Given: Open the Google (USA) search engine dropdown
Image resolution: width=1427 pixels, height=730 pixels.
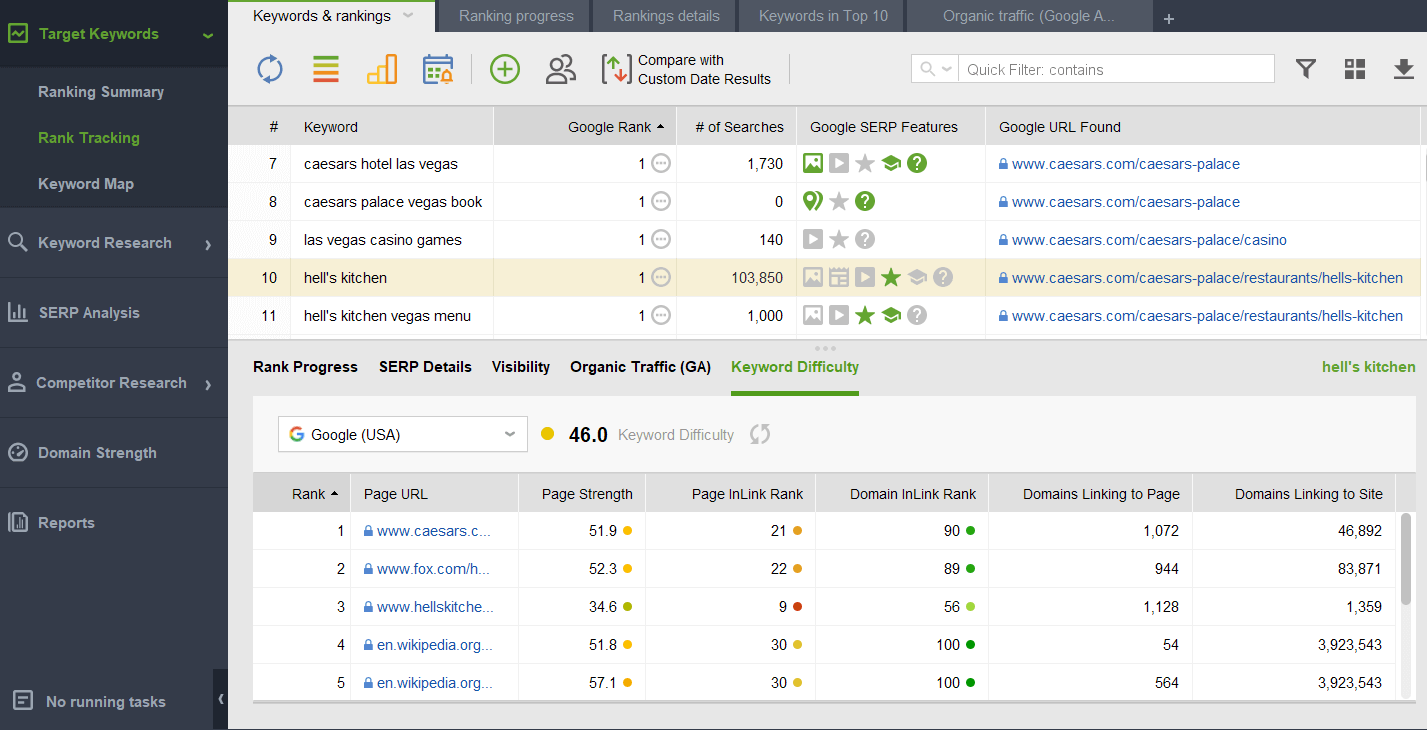Looking at the screenshot, I should [403, 435].
